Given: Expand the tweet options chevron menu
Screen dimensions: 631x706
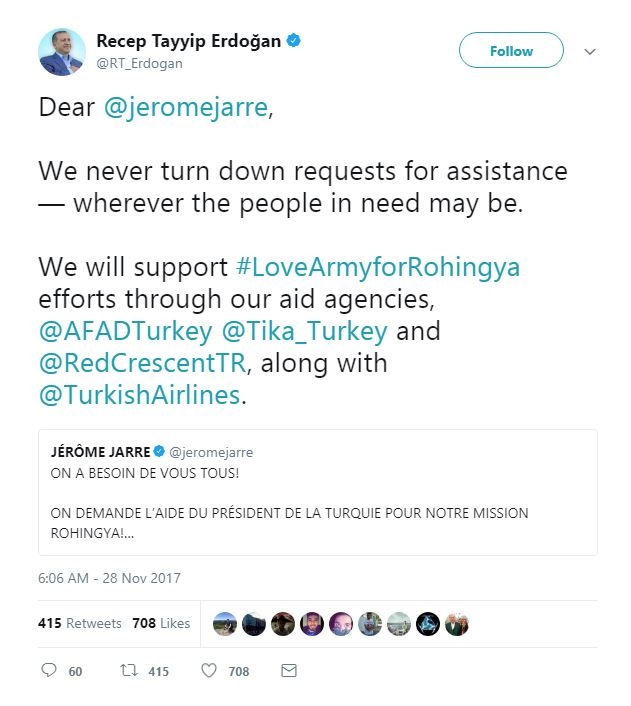Looking at the screenshot, I should click(589, 51).
